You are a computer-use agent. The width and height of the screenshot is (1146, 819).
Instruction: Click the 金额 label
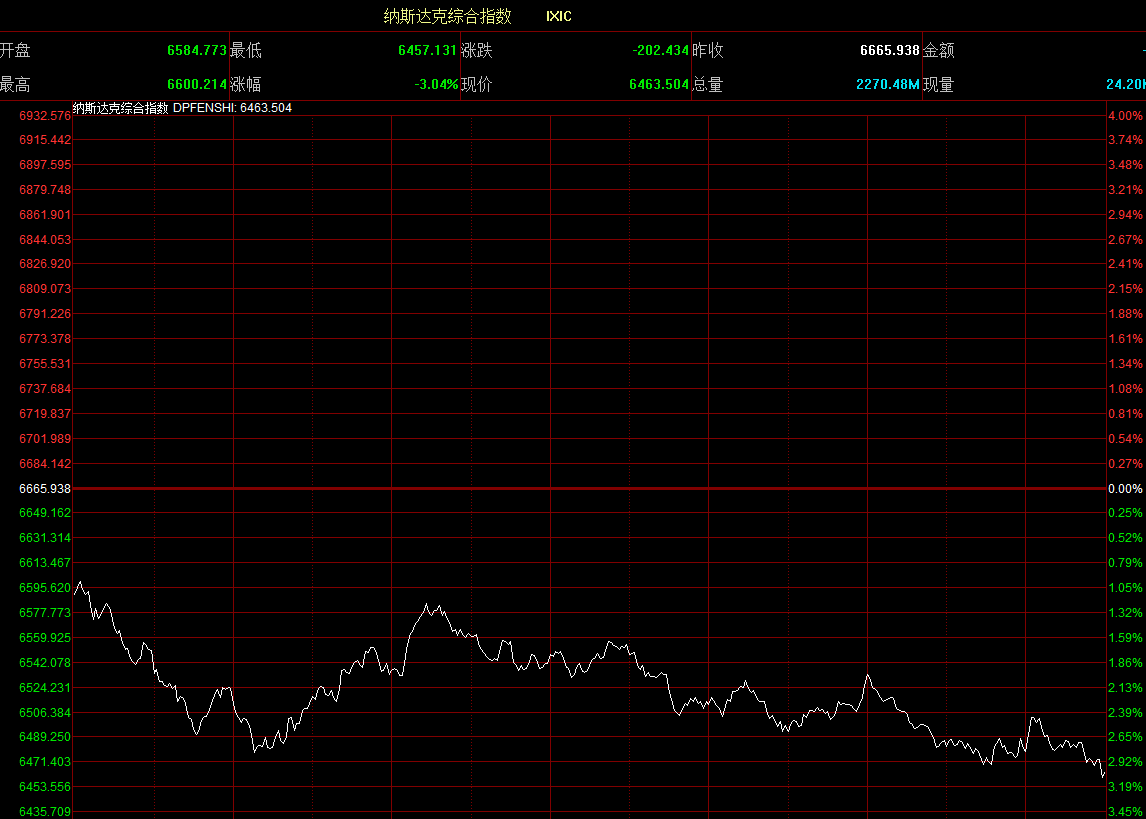coord(938,50)
